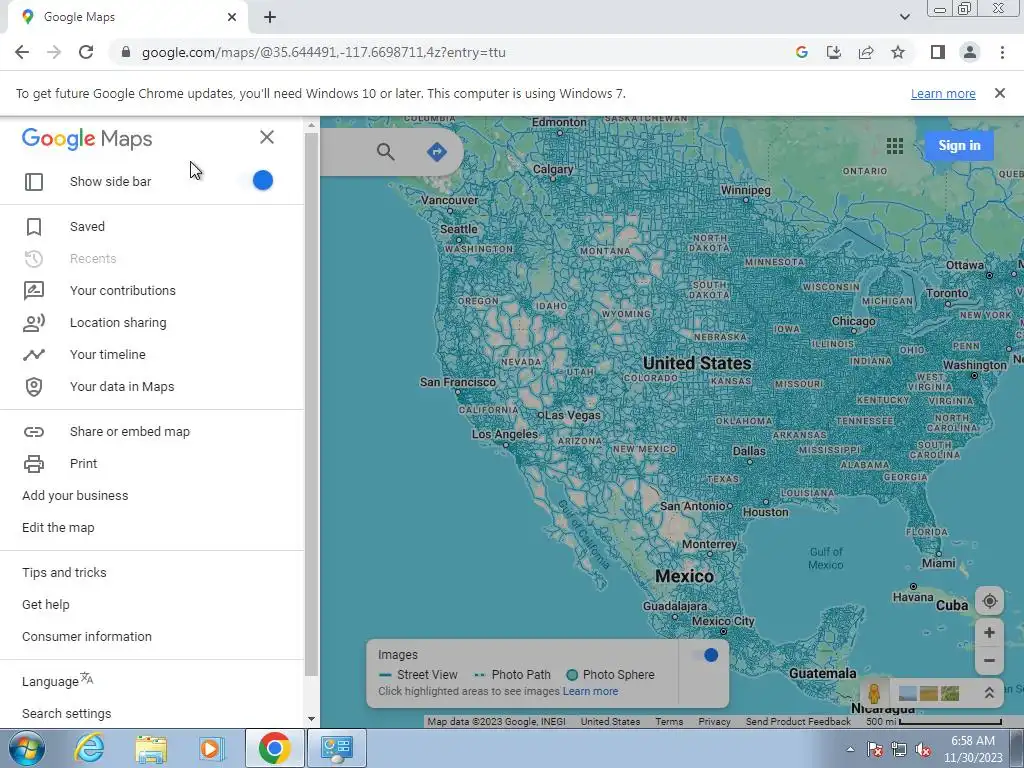Screen dimensions: 1024x768
Task: Zoom out with the minus button
Action: pos(989,660)
